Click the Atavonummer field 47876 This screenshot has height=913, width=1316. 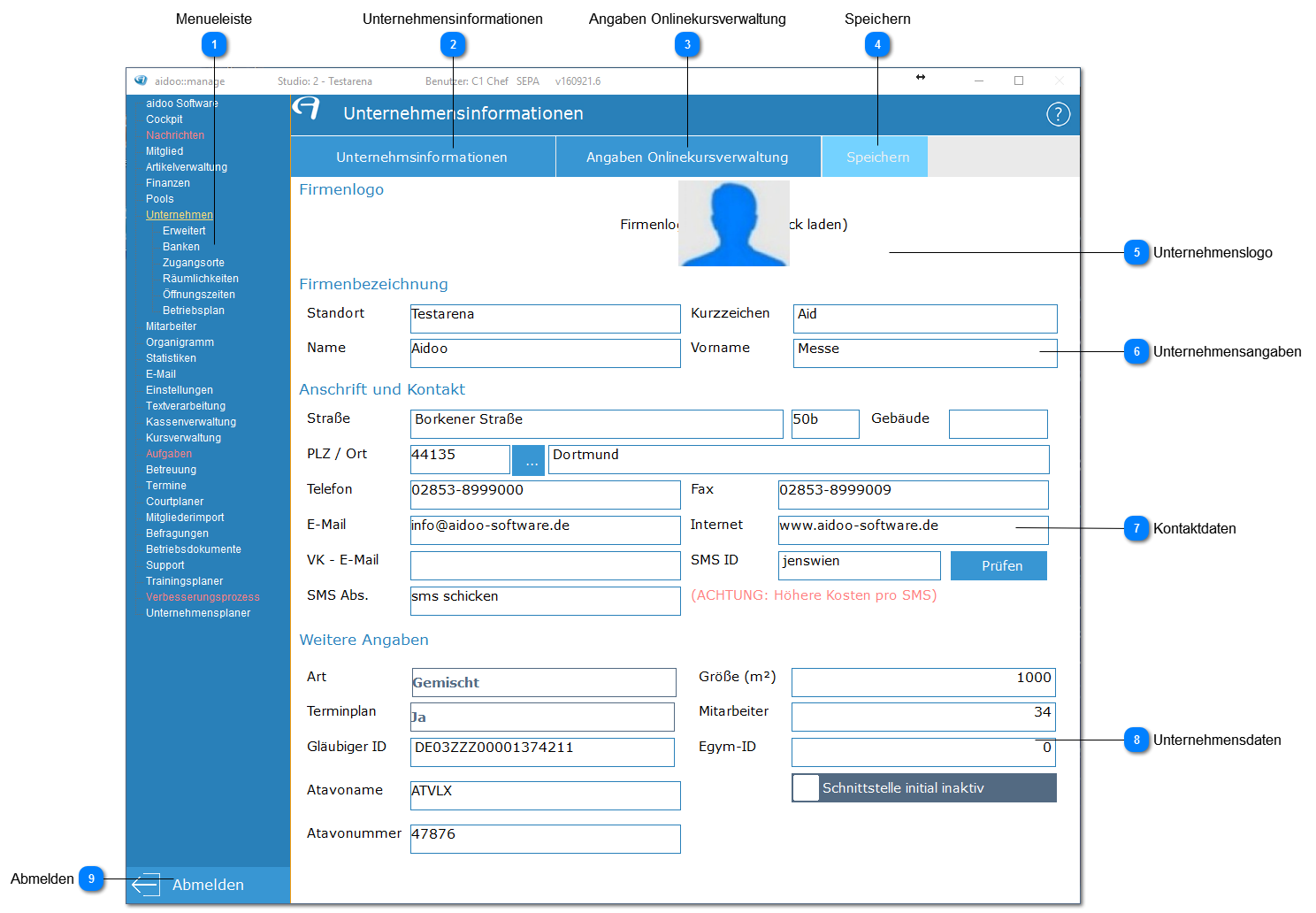point(546,839)
